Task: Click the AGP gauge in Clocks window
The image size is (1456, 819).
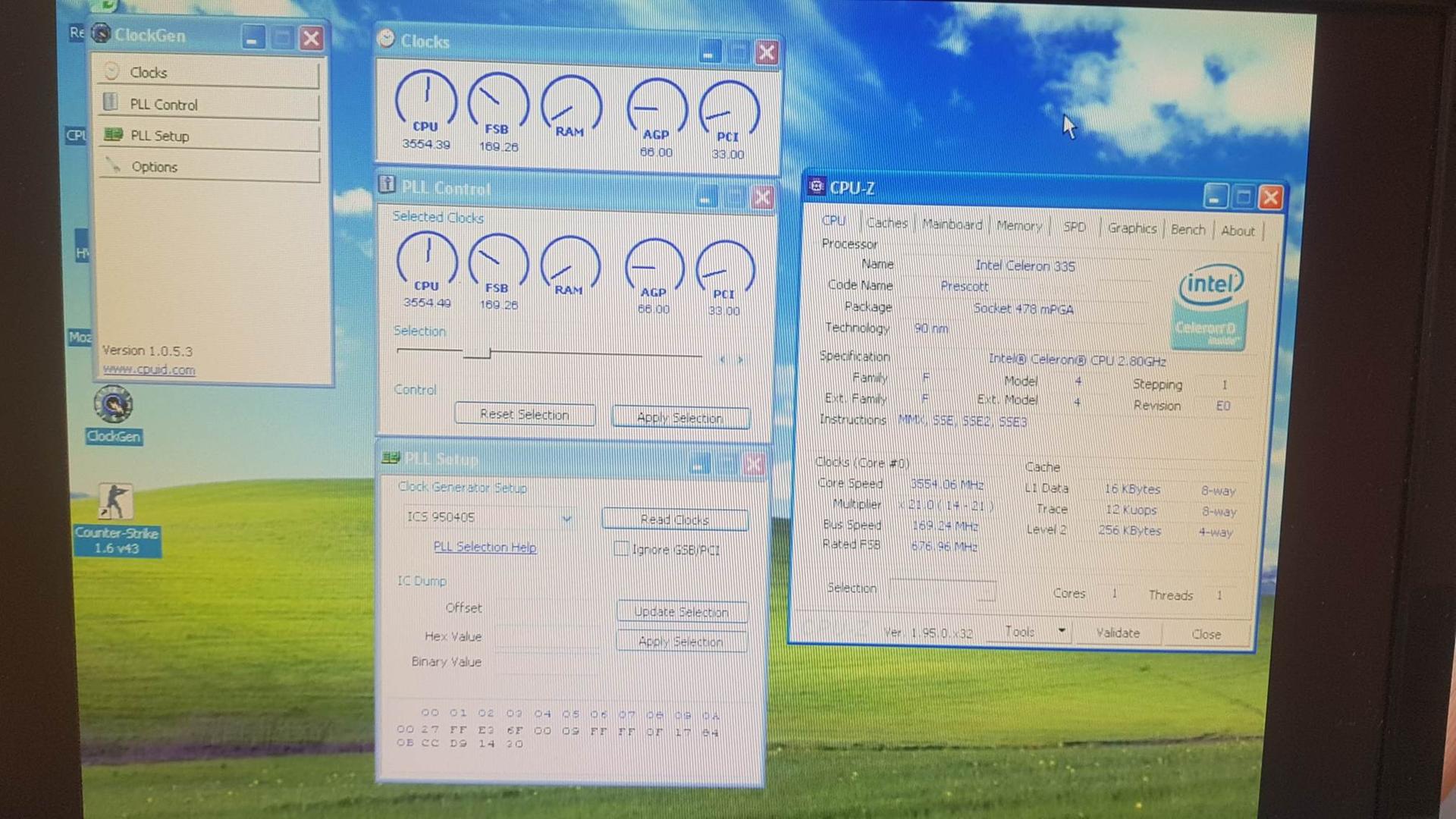Action: [x=656, y=118]
